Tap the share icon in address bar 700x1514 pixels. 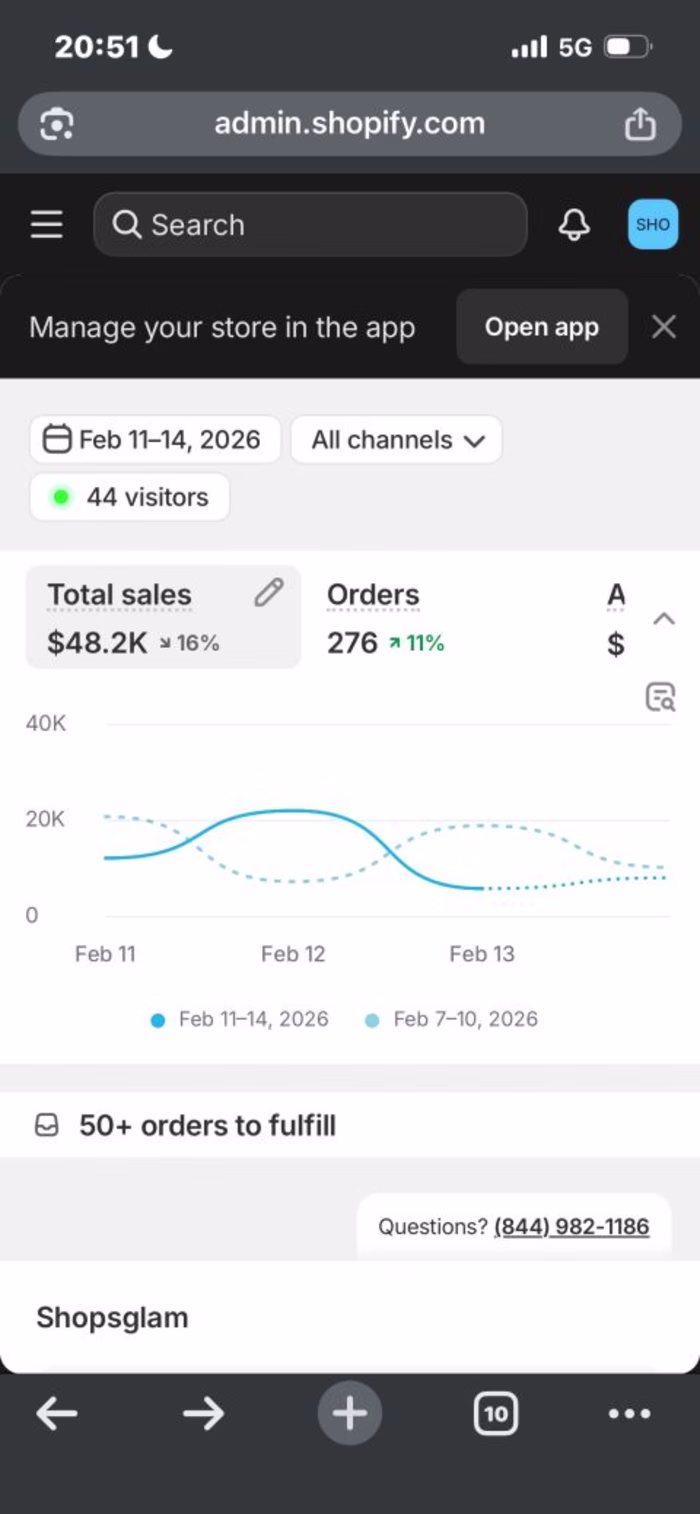(639, 124)
